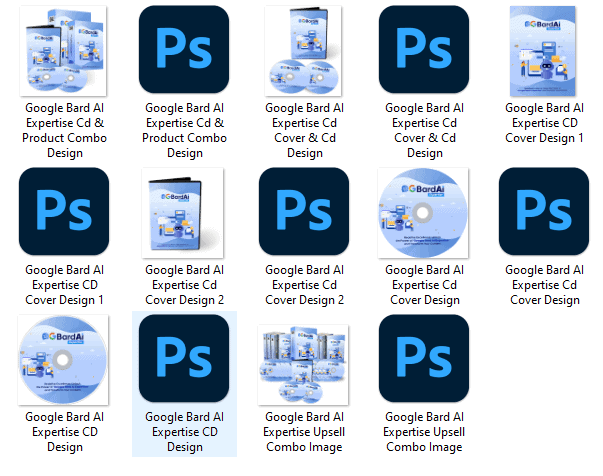Select the Photoshop file icon for Cd & Product Combo Design

click(184, 49)
